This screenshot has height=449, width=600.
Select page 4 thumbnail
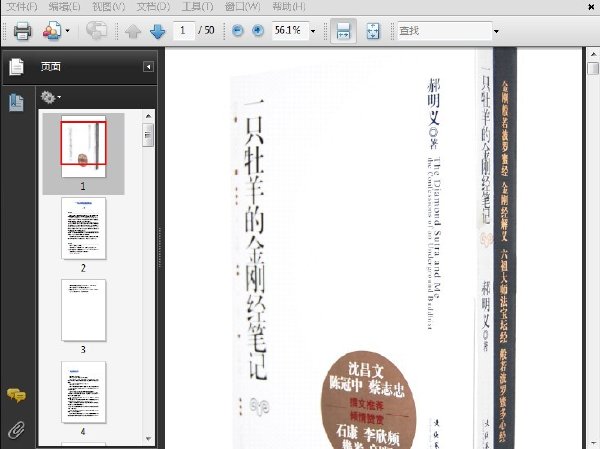(x=83, y=392)
